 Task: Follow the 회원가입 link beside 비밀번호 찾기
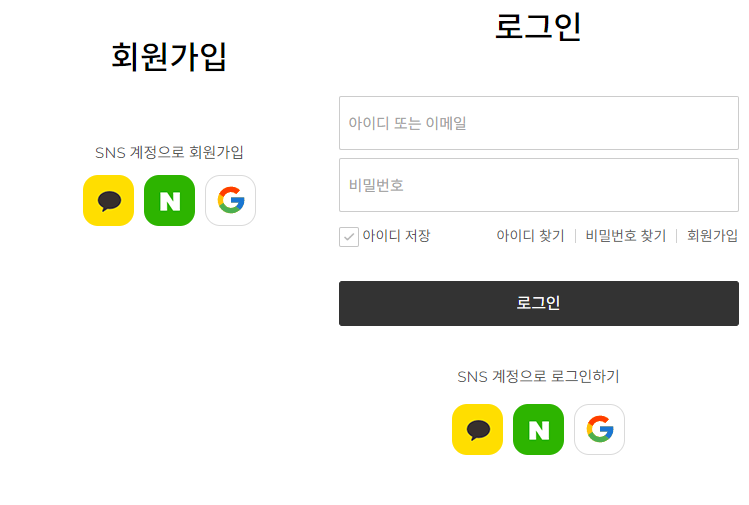click(712, 236)
